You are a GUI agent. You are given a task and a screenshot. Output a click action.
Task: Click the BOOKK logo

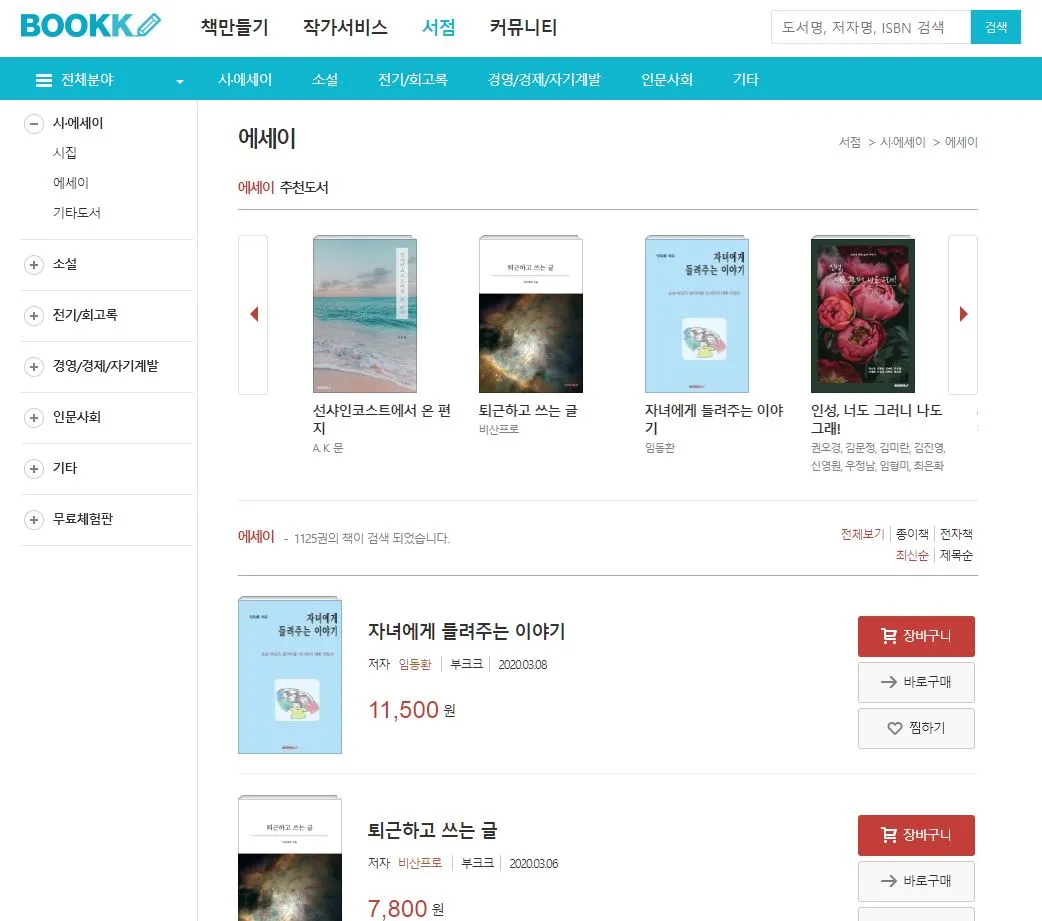click(90, 25)
